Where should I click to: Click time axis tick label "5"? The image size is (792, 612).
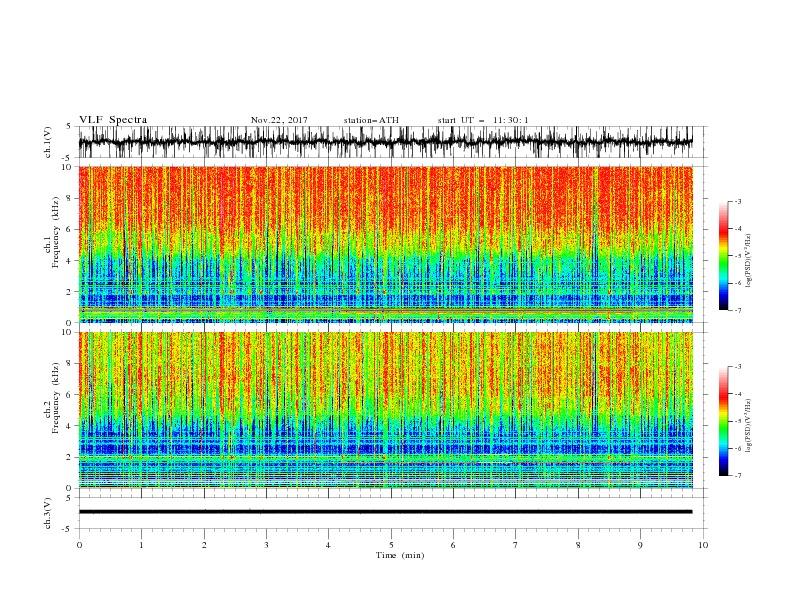point(391,545)
